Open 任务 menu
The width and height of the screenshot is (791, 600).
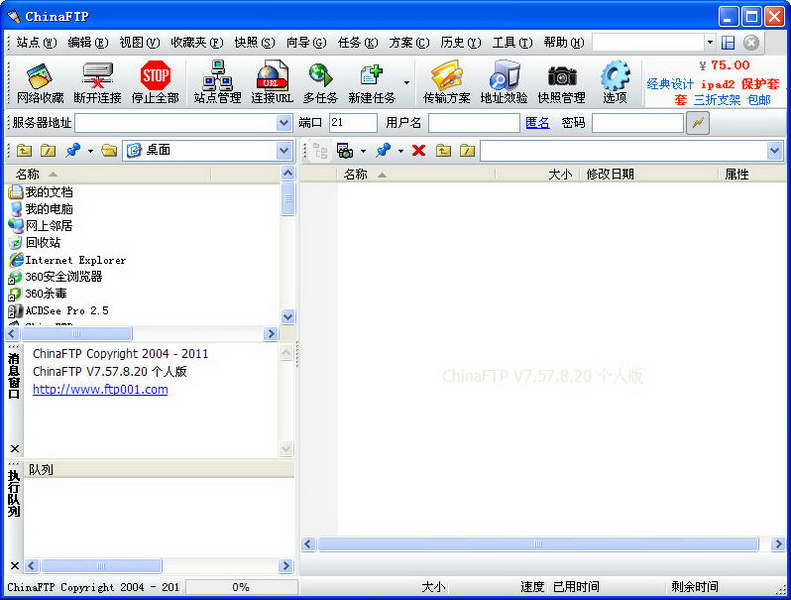(x=358, y=43)
